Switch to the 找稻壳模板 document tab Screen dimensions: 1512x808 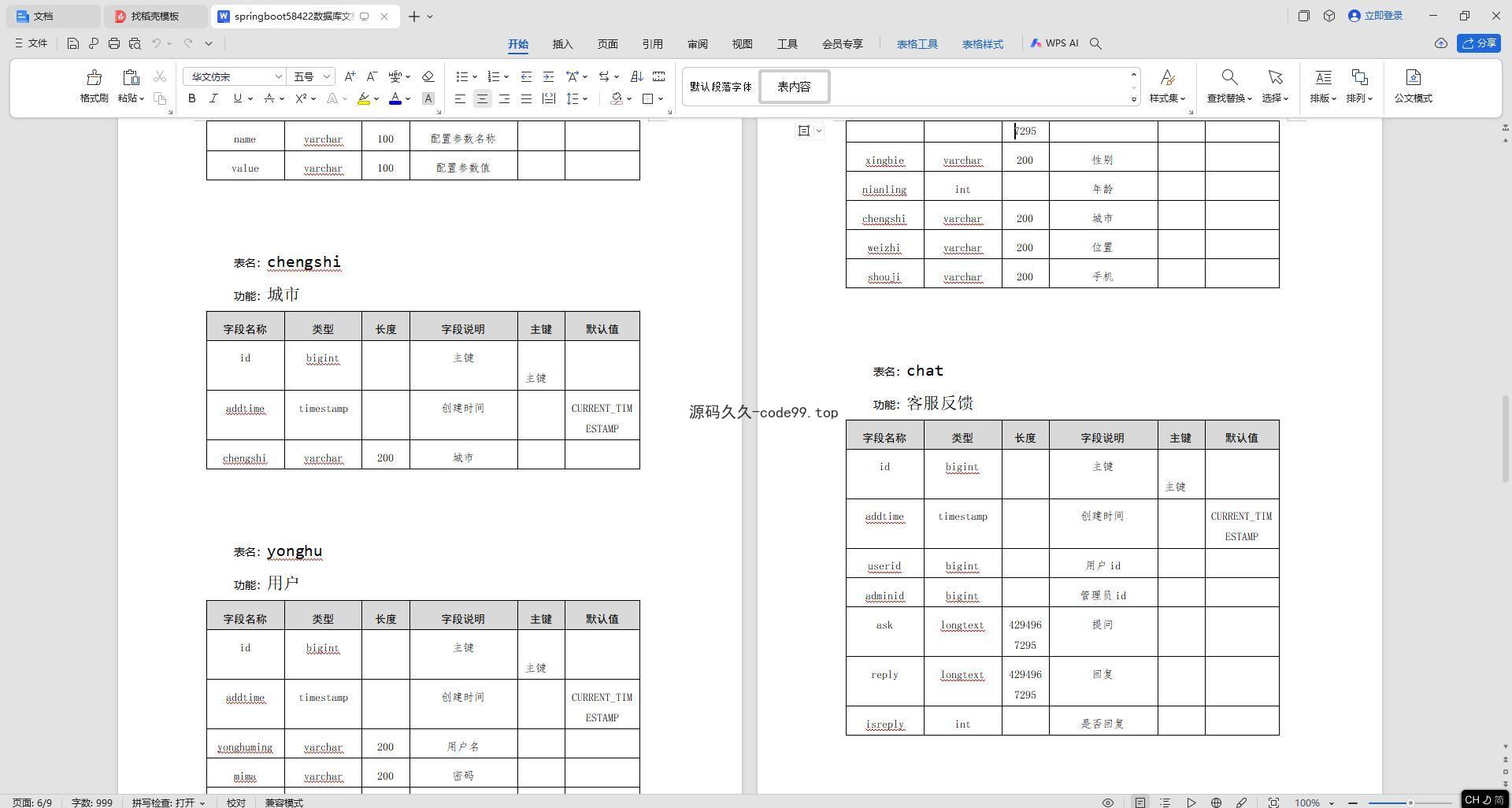(x=156, y=16)
